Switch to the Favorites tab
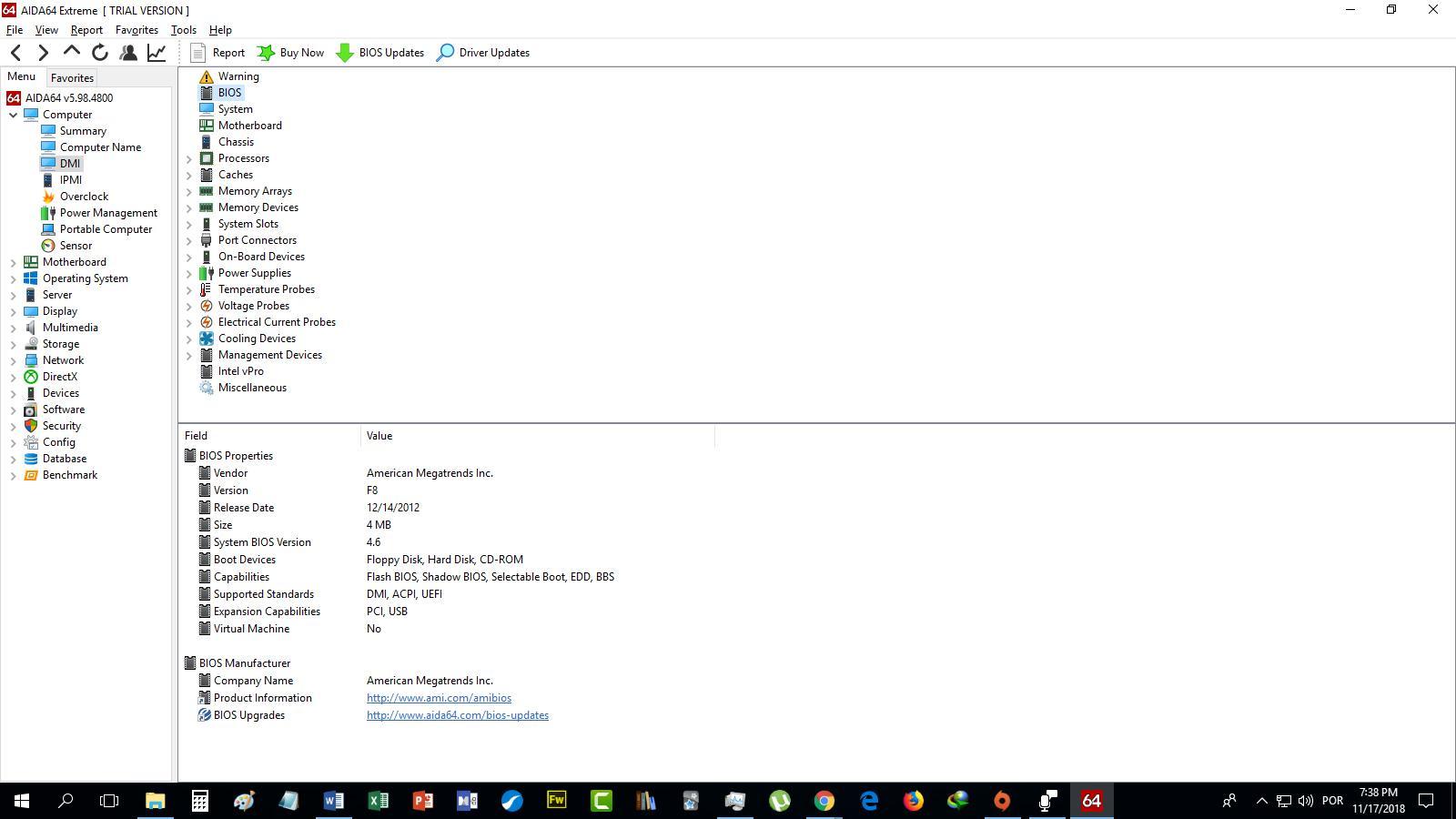The height and width of the screenshot is (819, 1456). pyautogui.click(x=72, y=78)
